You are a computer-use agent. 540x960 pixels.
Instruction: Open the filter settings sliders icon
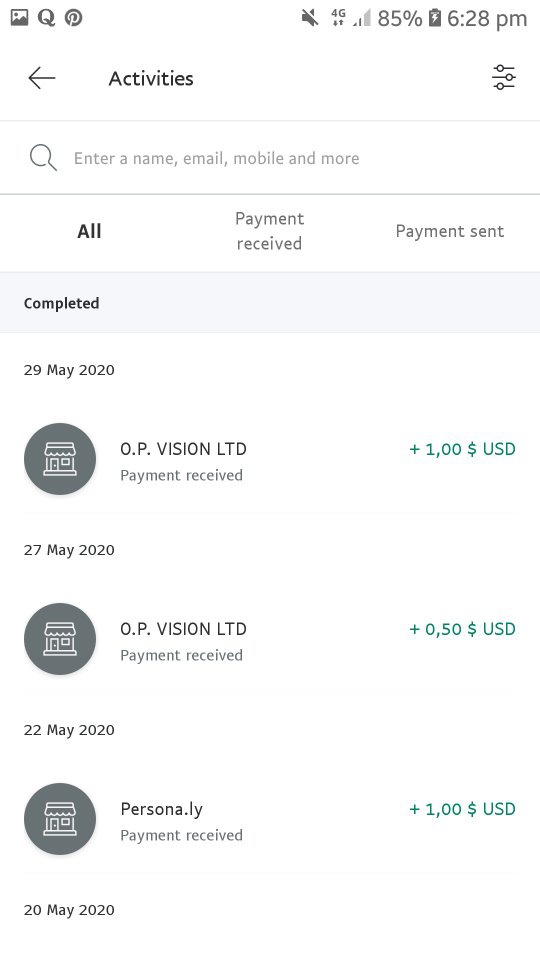point(504,78)
